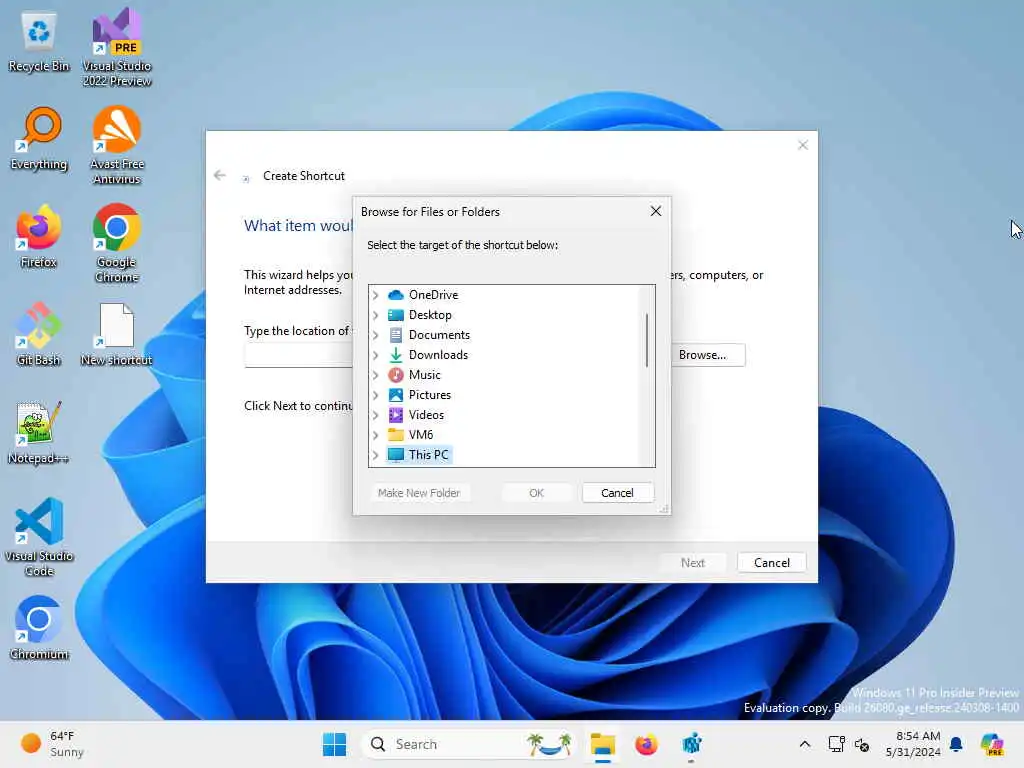Image resolution: width=1024 pixels, height=768 pixels.
Task: Open File Explorer from the taskbar
Action: point(603,744)
